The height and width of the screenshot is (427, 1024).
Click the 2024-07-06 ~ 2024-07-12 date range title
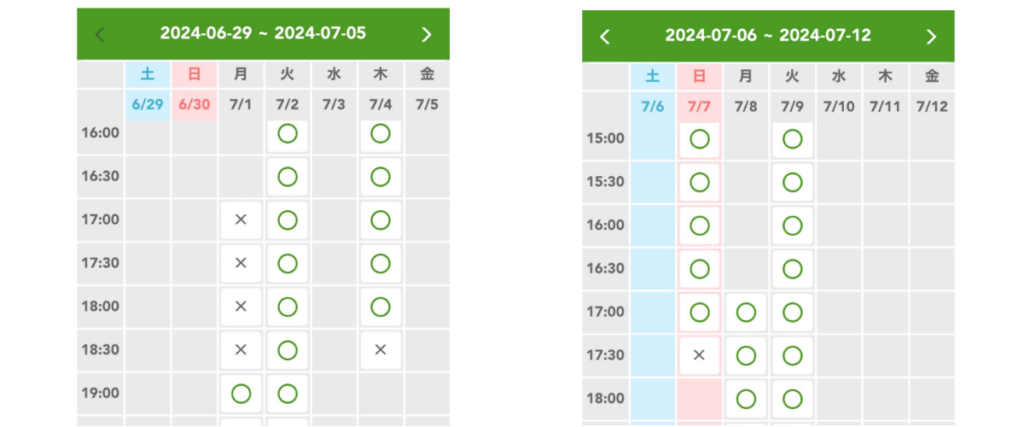[768, 36]
